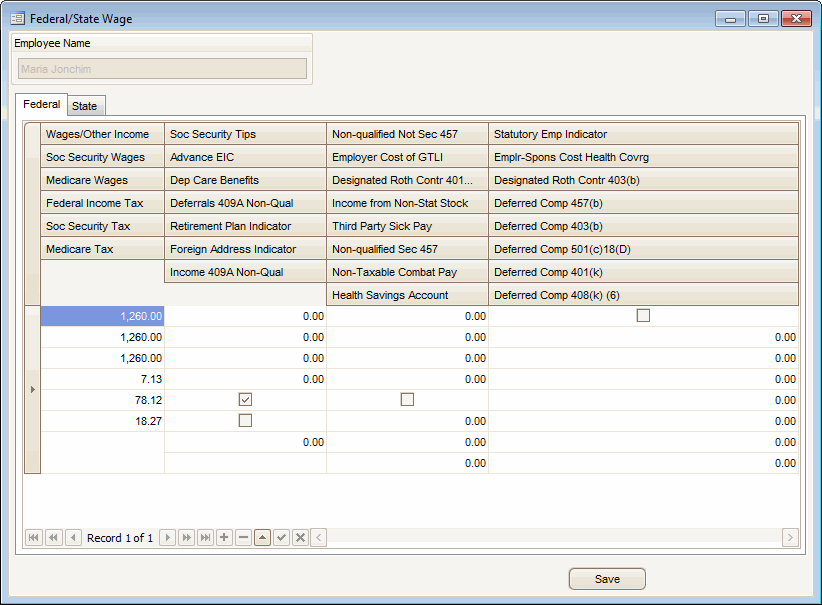Viewport: 822px width, 605px height.
Task: Add a new record with plus icon
Action: click(224, 538)
